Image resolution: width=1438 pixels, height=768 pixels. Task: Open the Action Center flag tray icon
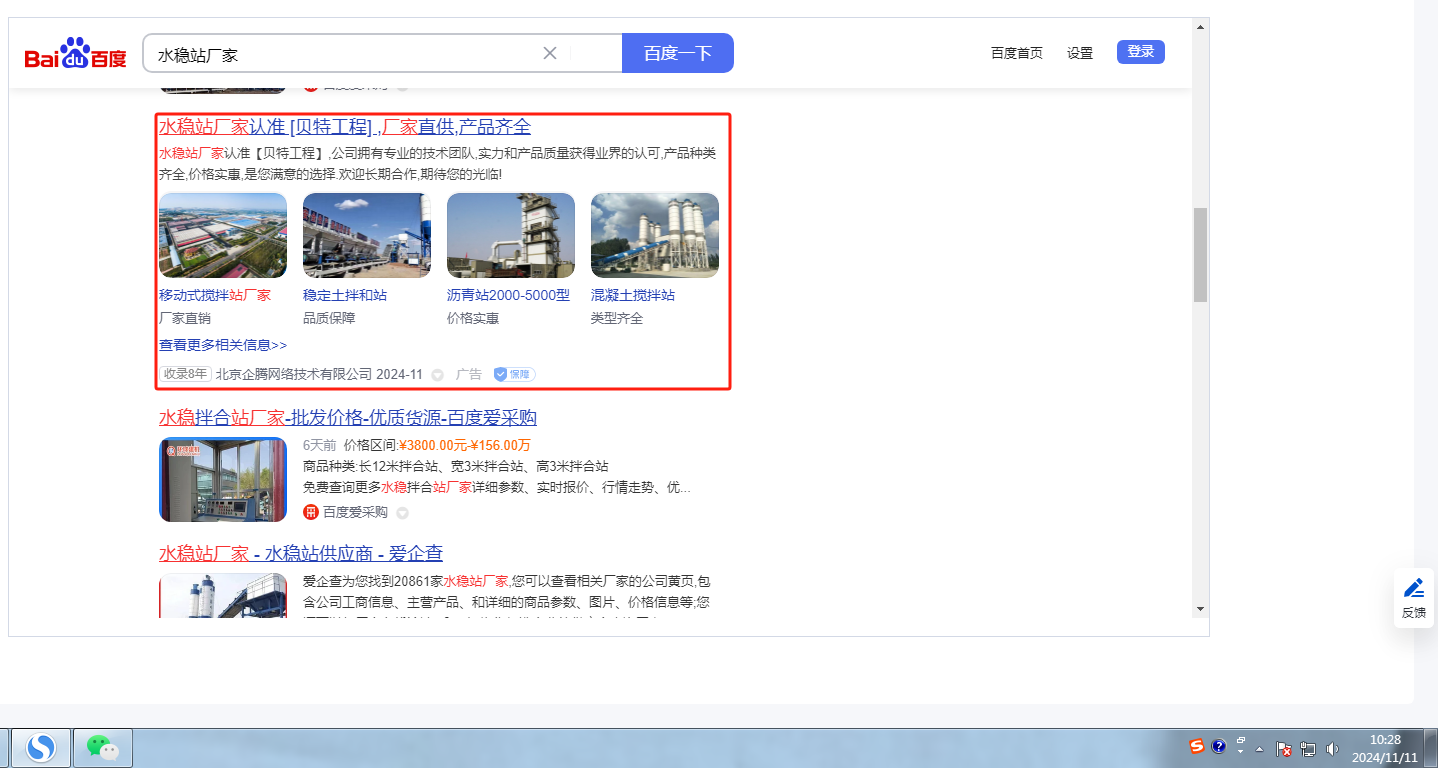1284,748
